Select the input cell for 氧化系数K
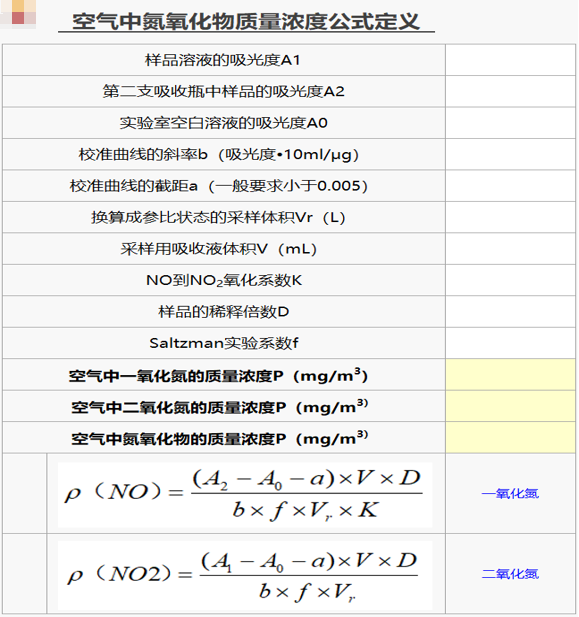The height and width of the screenshot is (617, 579). pos(511,281)
